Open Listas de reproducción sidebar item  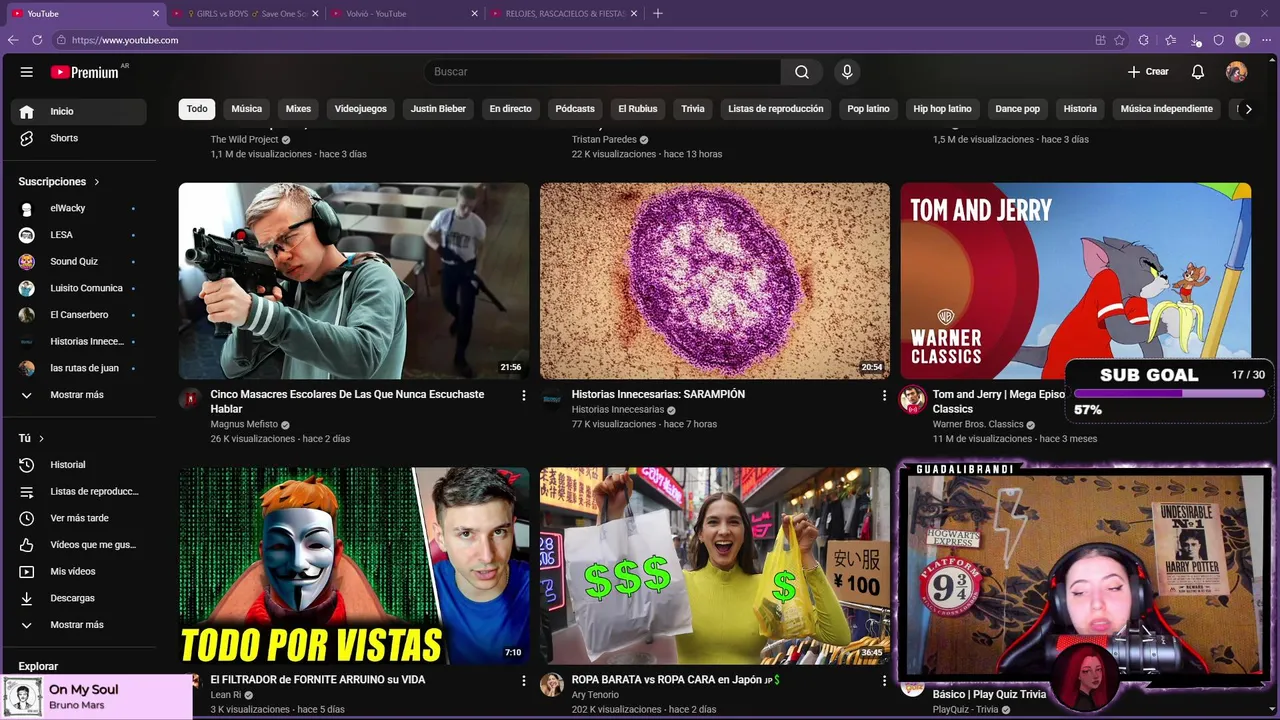point(78,491)
